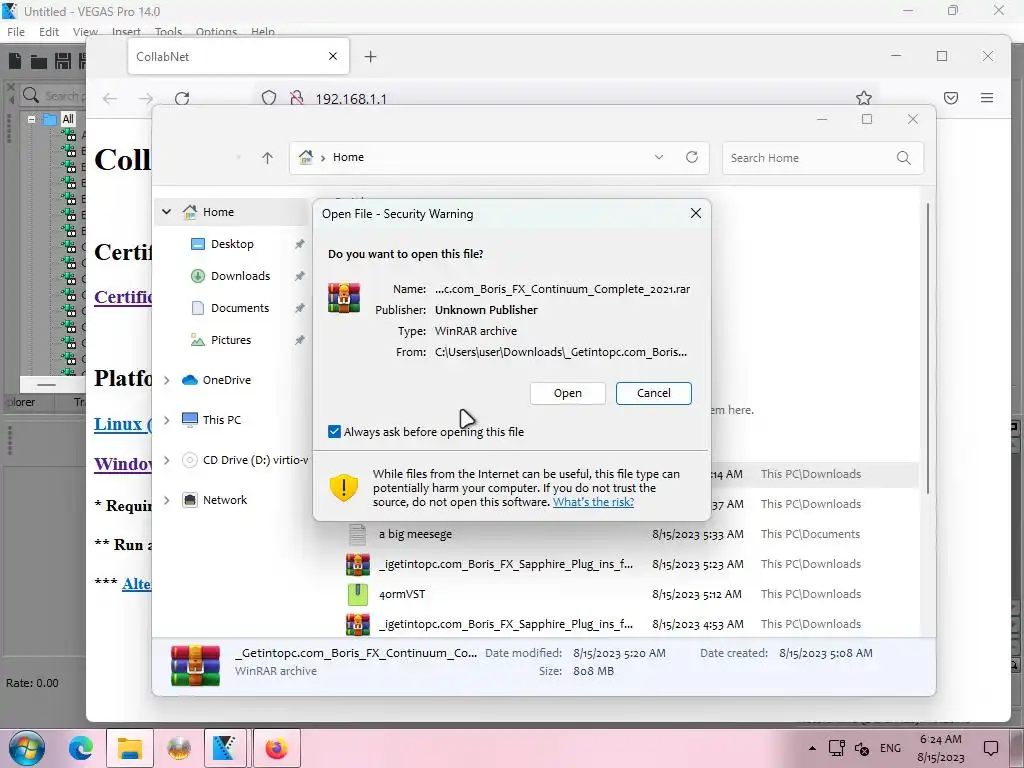This screenshot has height=768, width=1024.
Task: Unpin Desktop using its pin icon
Action: 299,244
